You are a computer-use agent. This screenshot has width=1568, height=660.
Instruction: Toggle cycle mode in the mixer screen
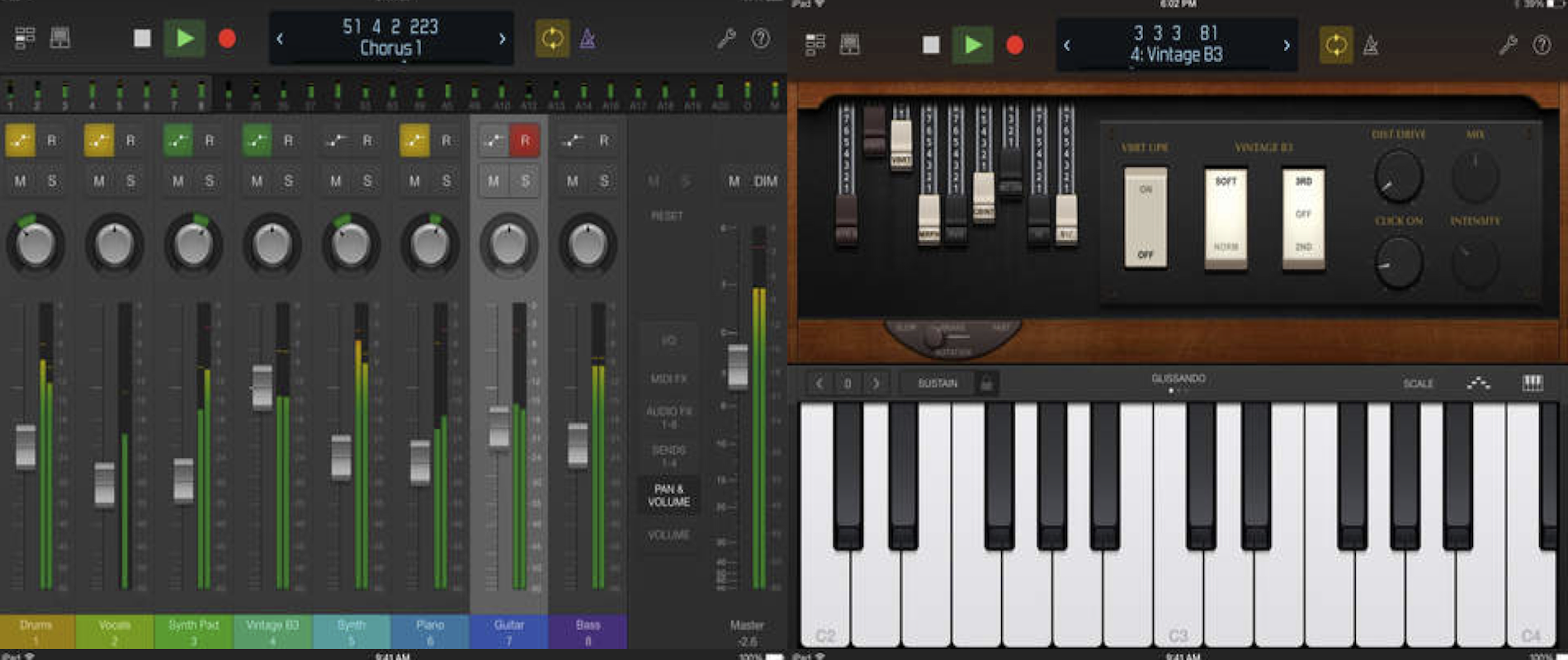coord(552,38)
